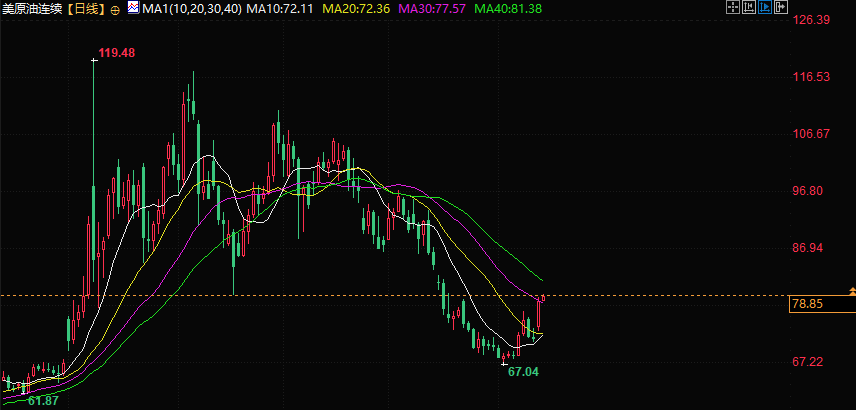The image size is (856, 410).
Task: Click the orange circled-plus icon
Action: (115, 10)
